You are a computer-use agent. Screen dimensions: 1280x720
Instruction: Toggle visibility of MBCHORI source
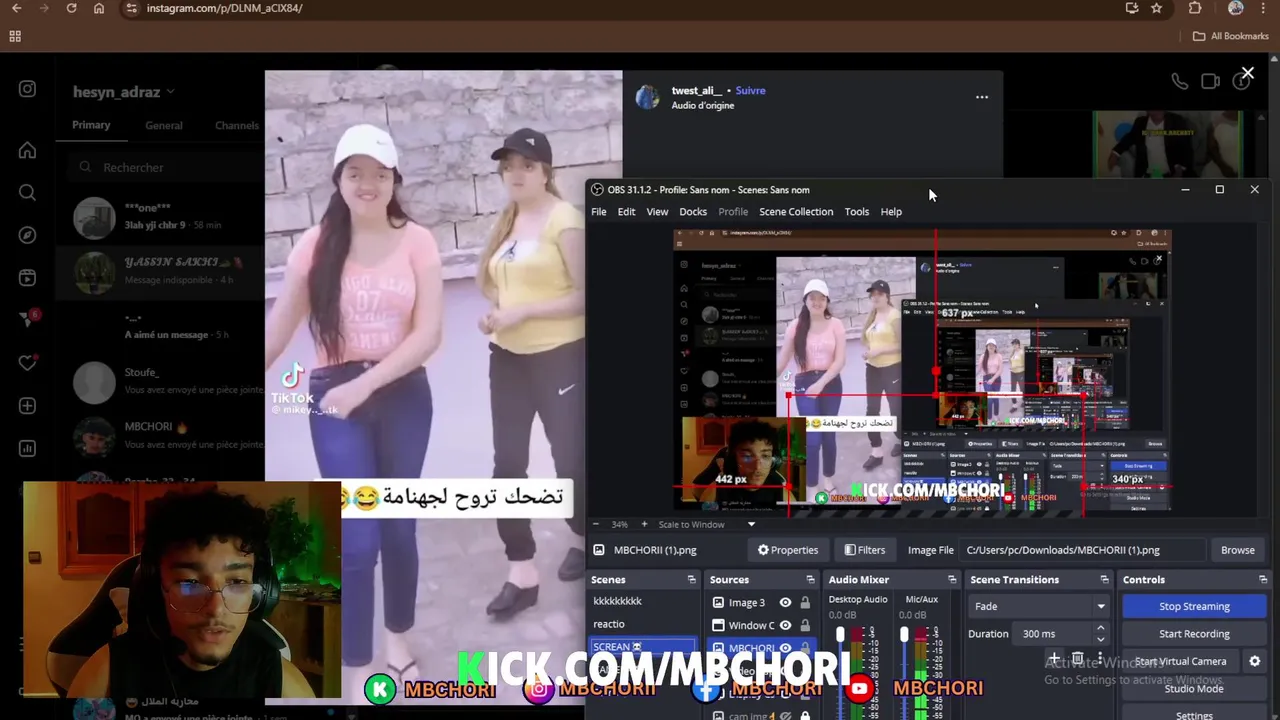click(x=785, y=649)
